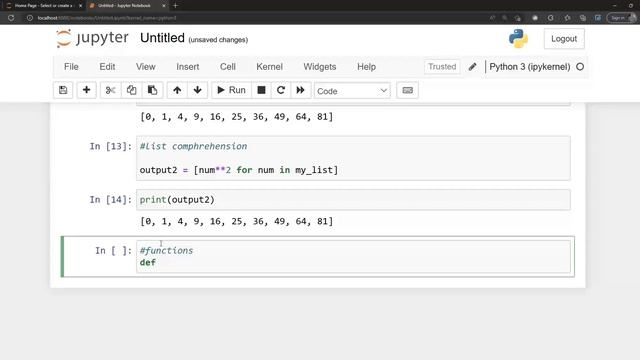Cut selected cells with scissors icon
The width and height of the screenshot is (640, 360).
click(110, 90)
